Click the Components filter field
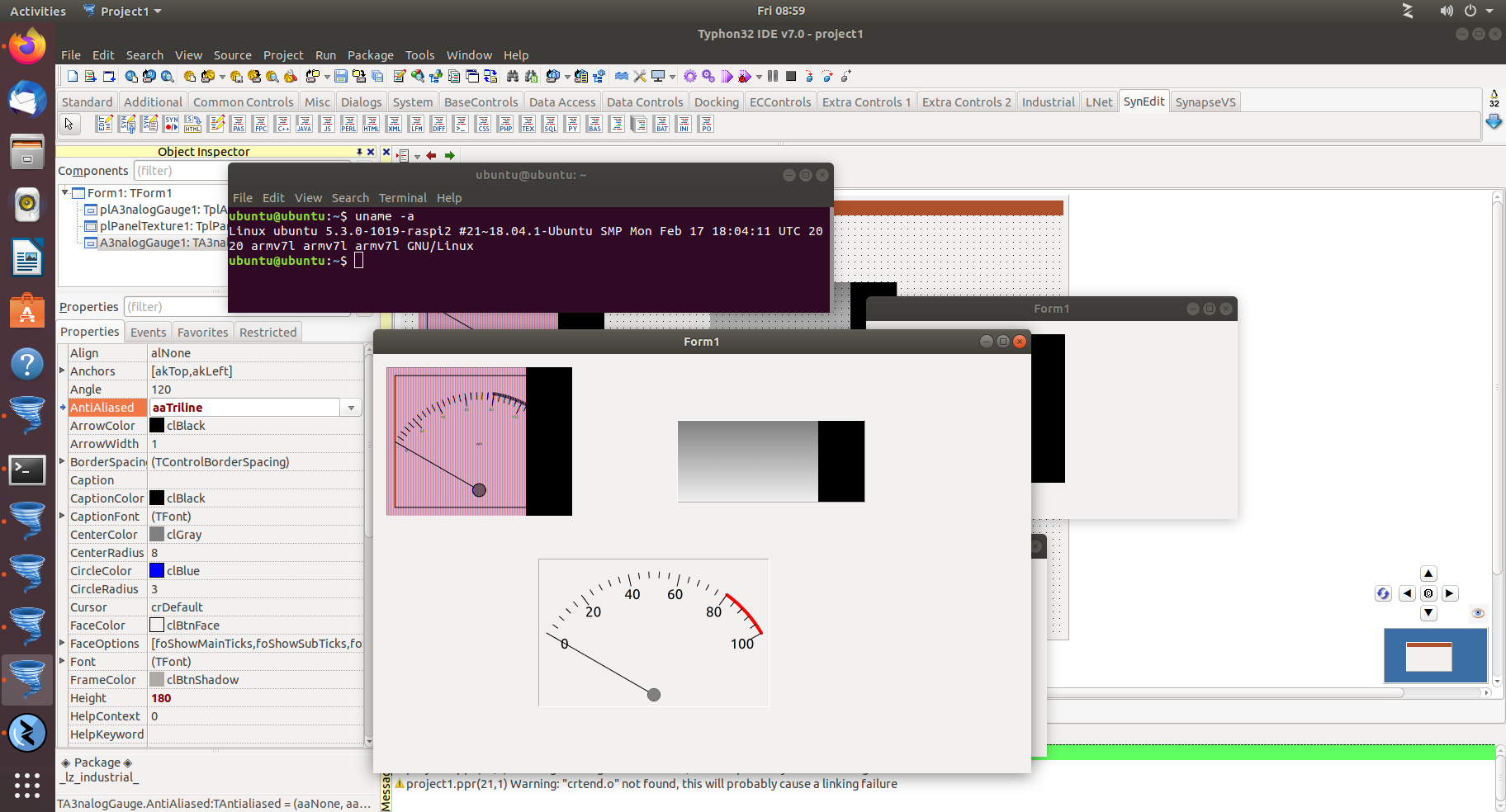Viewport: 1506px width, 812px height. 180,171
